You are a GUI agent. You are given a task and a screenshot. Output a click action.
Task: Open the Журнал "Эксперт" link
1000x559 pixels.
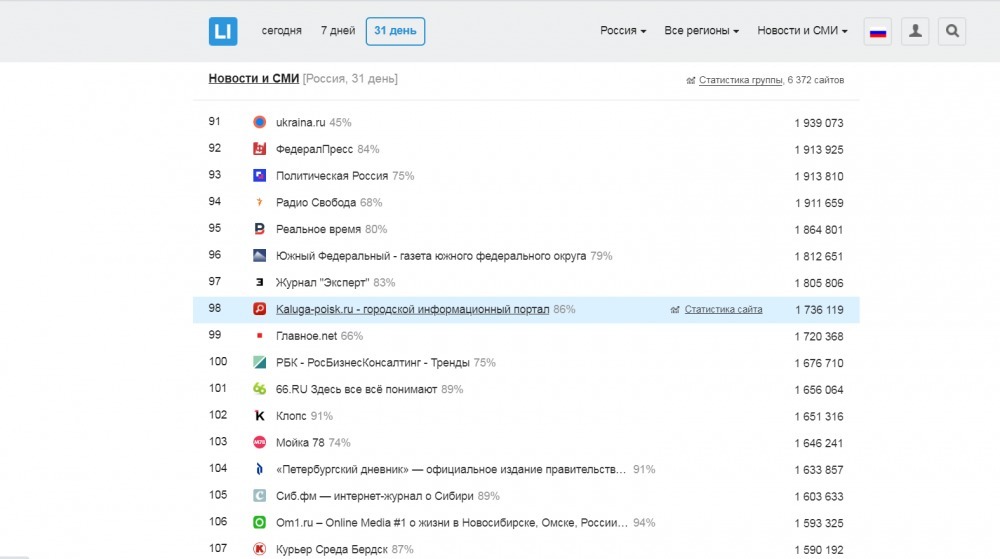(x=322, y=283)
